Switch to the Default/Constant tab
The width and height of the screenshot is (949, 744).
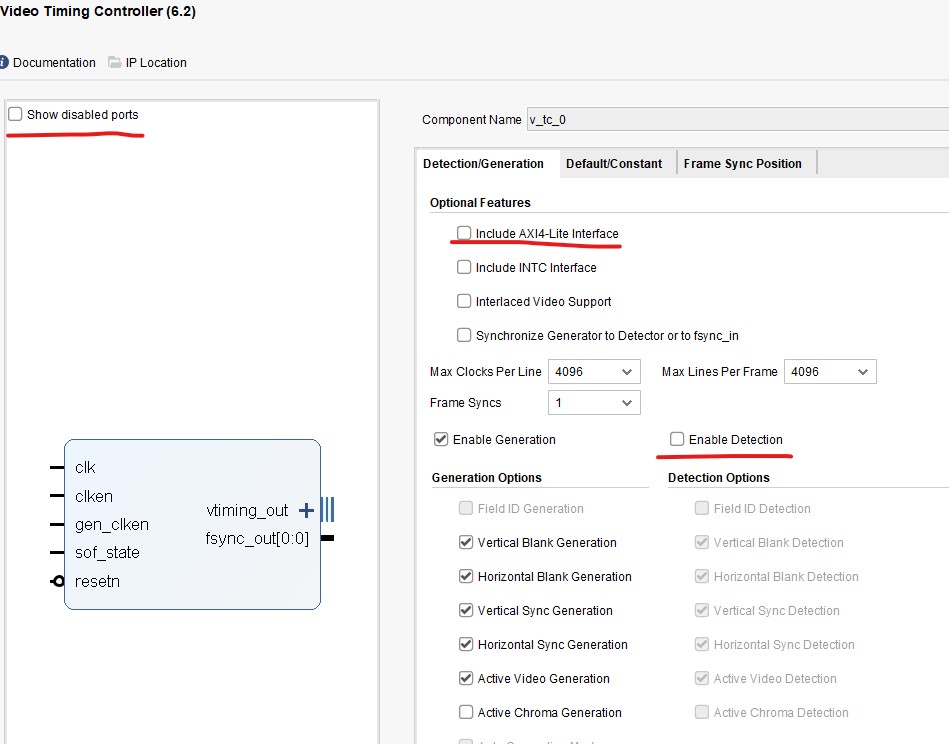[614, 164]
